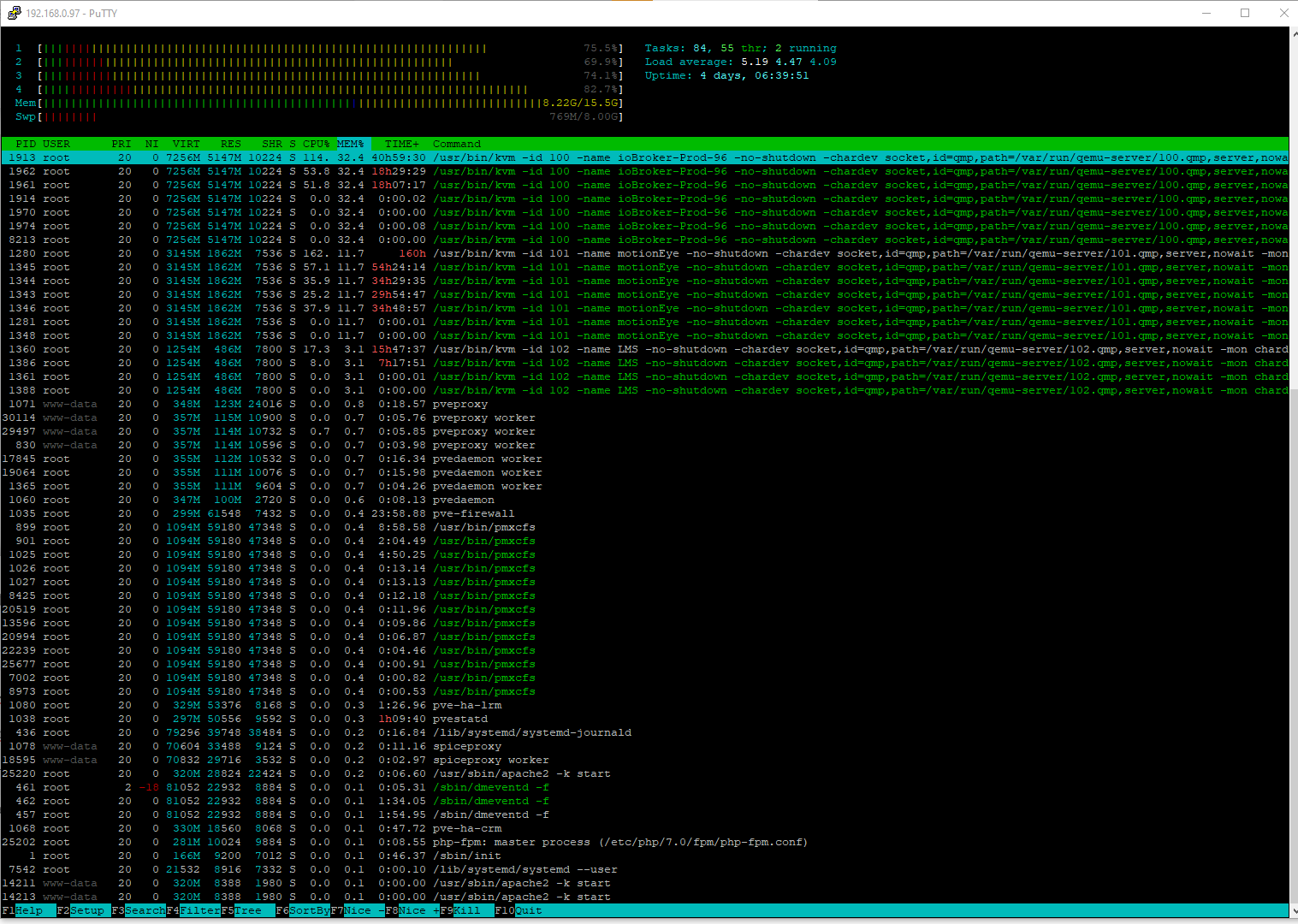Select apache2 process row PID 25220
Screen dimensions: 1298x924
645,773
